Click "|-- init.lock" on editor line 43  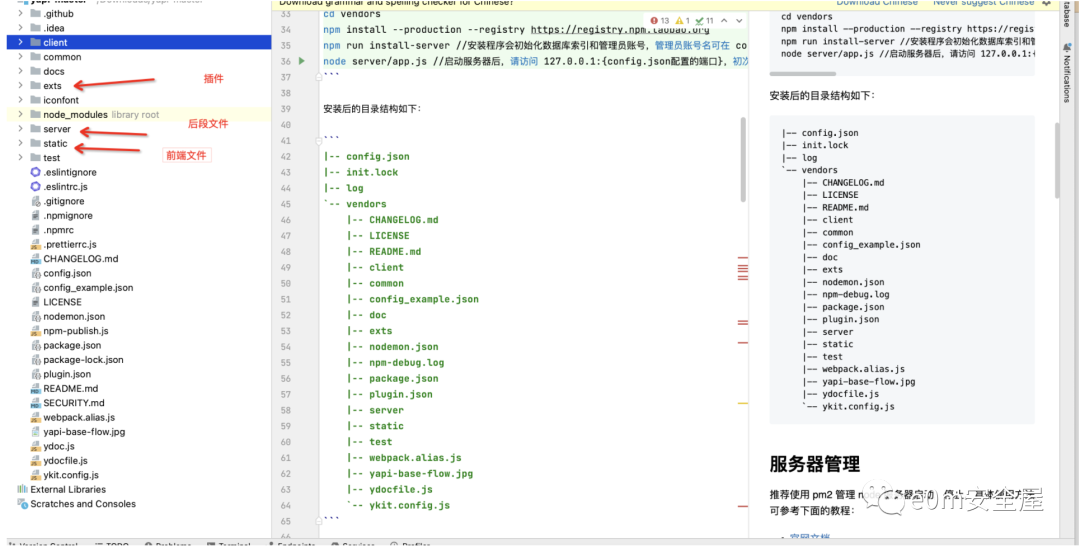click(x=361, y=172)
